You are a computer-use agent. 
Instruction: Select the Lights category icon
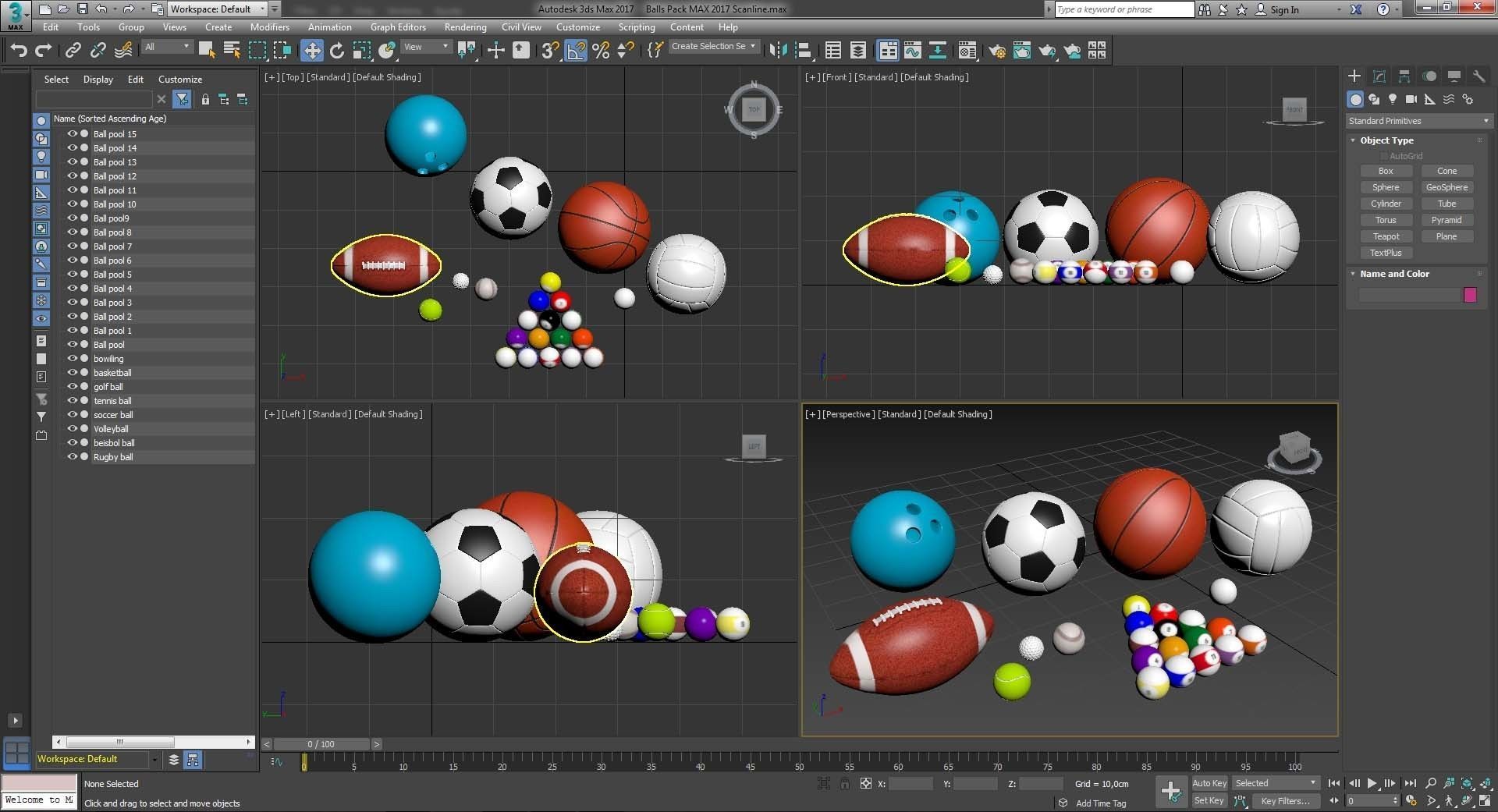tap(1393, 99)
